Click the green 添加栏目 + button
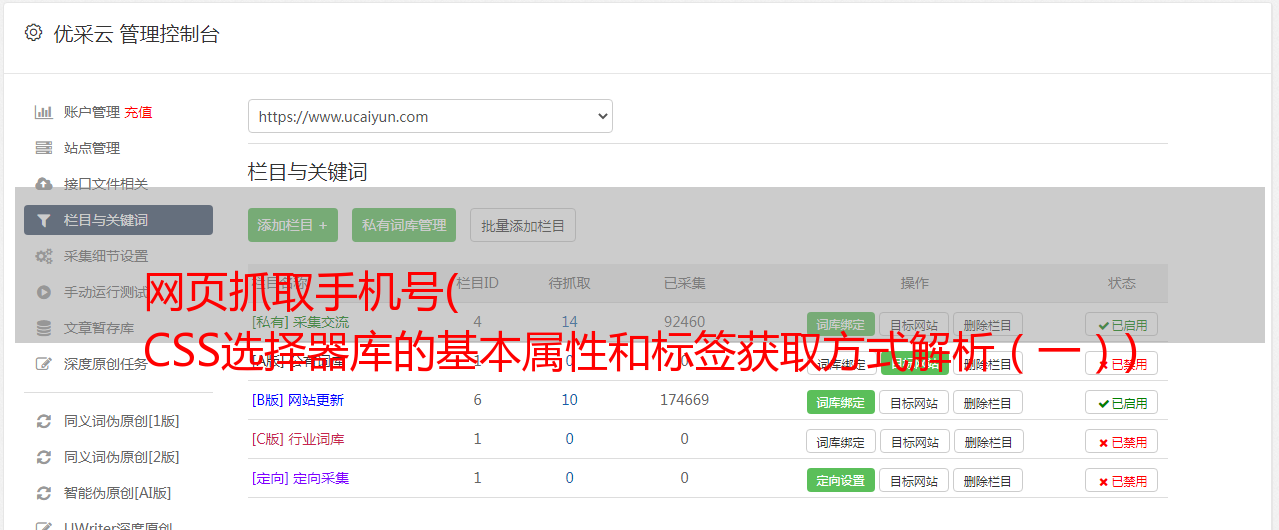This screenshot has width=1279, height=530. [x=293, y=225]
